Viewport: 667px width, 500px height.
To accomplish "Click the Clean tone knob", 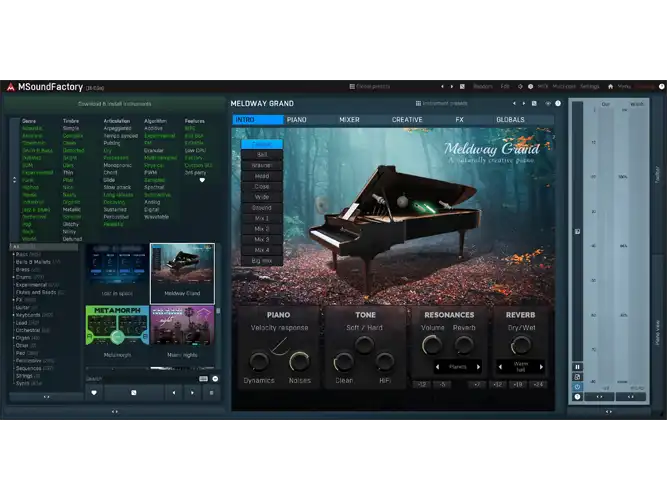I will [343, 362].
